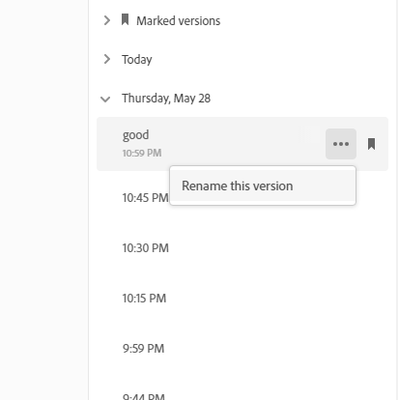Select the version named good
This screenshot has height=400, width=398.
point(242,144)
